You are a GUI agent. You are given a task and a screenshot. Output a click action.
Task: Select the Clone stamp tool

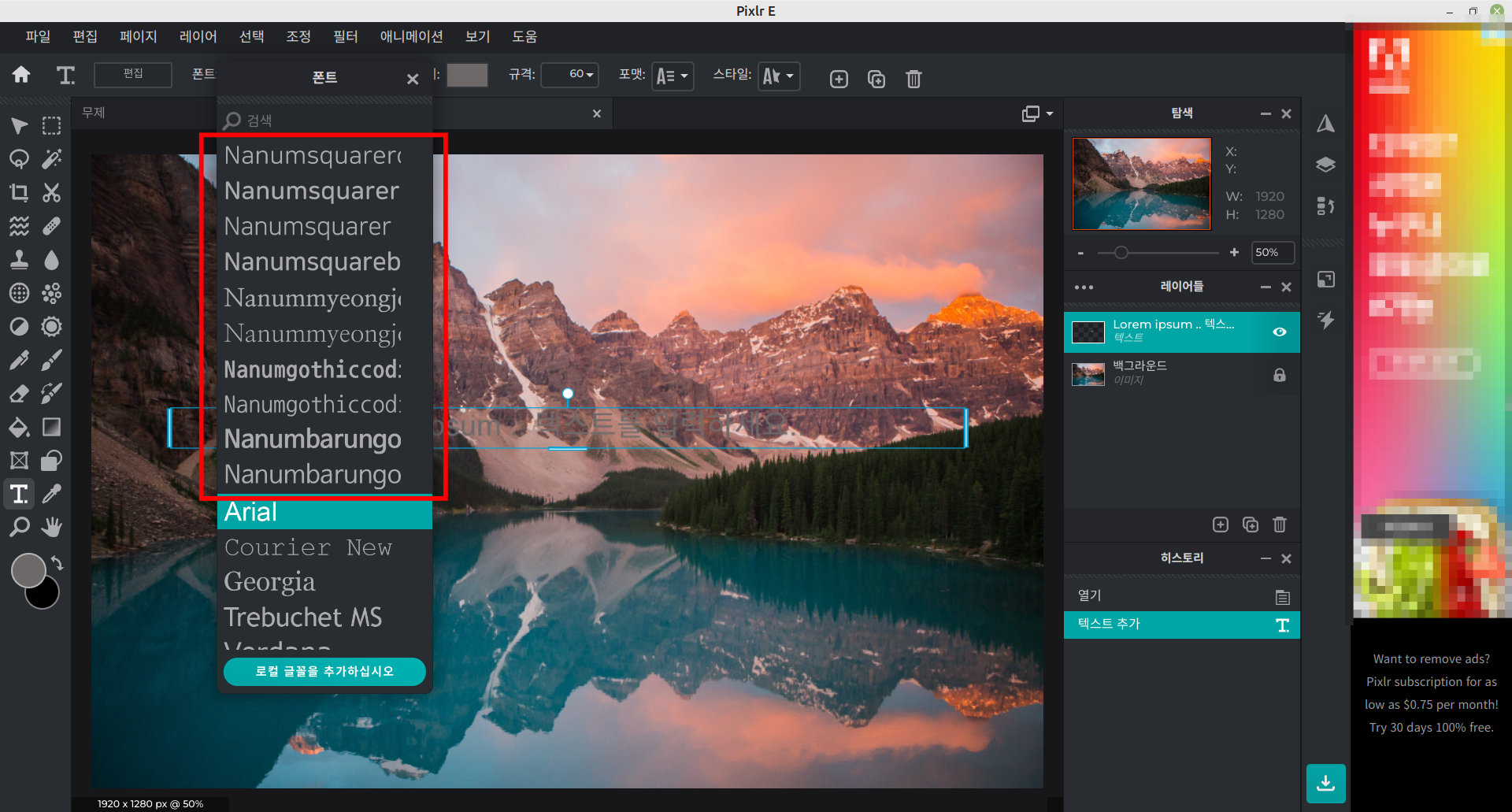point(19,260)
